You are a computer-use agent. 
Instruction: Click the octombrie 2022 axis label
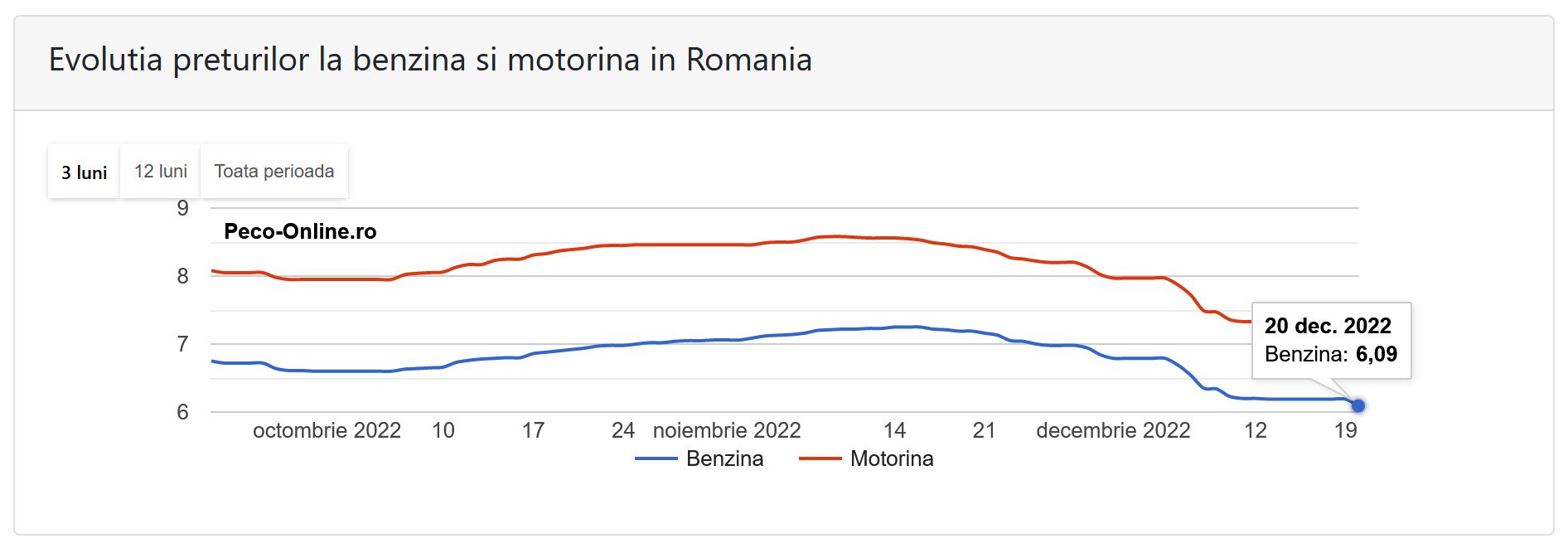pyautogui.click(x=327, y=430)
